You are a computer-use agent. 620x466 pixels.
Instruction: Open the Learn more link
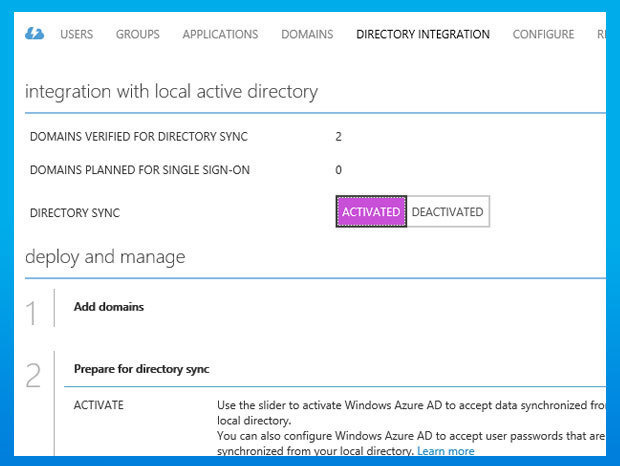[446, 451]
